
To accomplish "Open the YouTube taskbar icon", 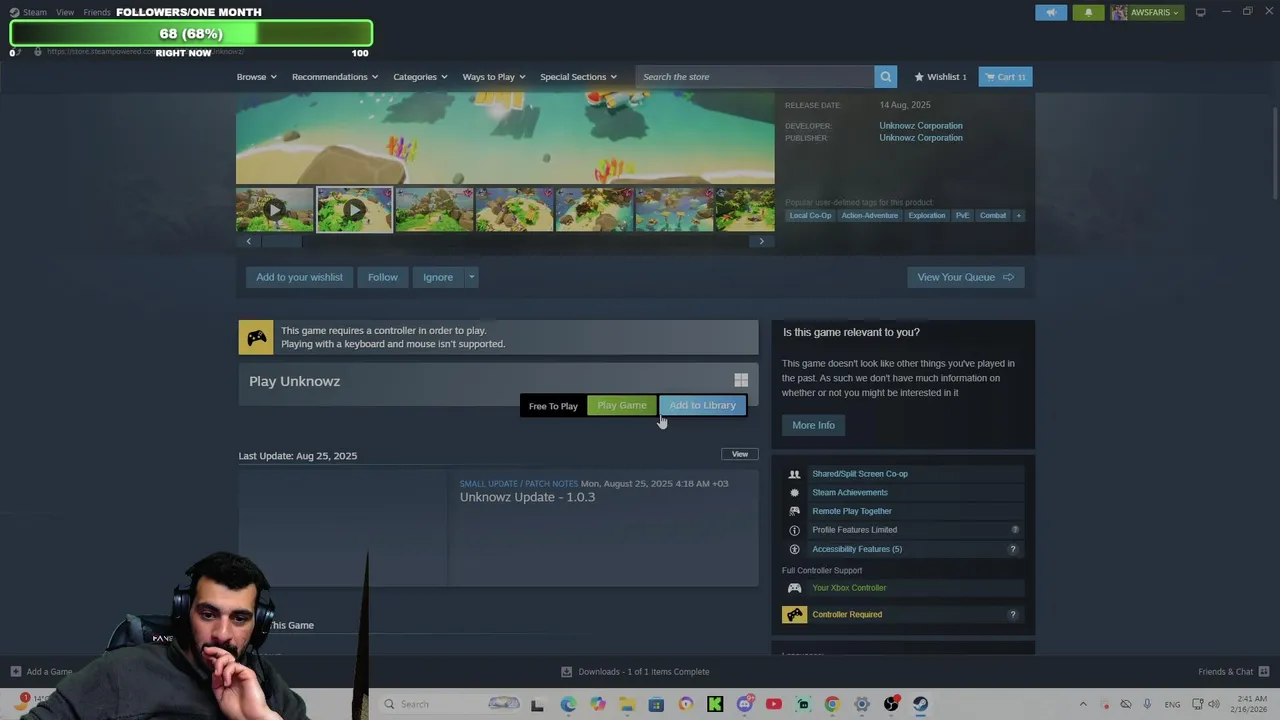I will pos(773,704).
